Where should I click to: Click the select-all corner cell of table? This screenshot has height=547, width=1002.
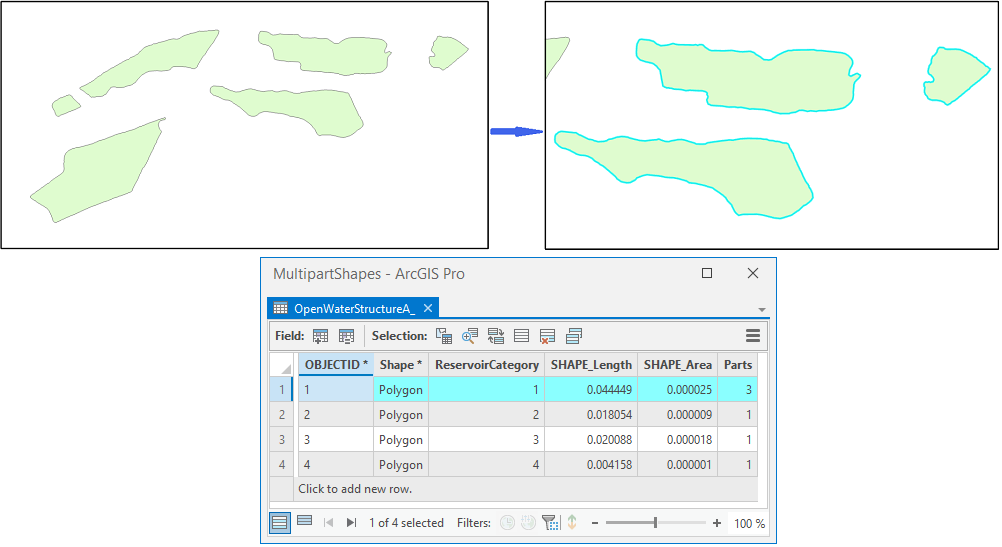click(282, 365)
